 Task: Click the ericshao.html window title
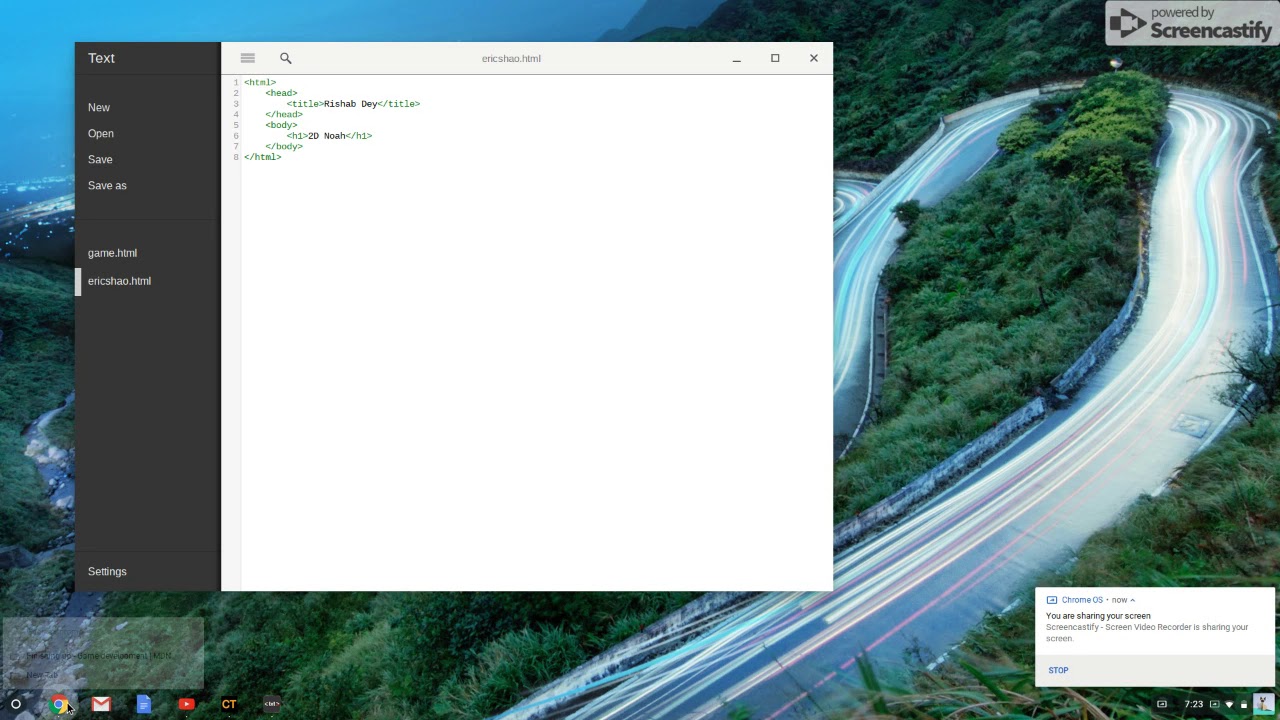click(511, 58)
